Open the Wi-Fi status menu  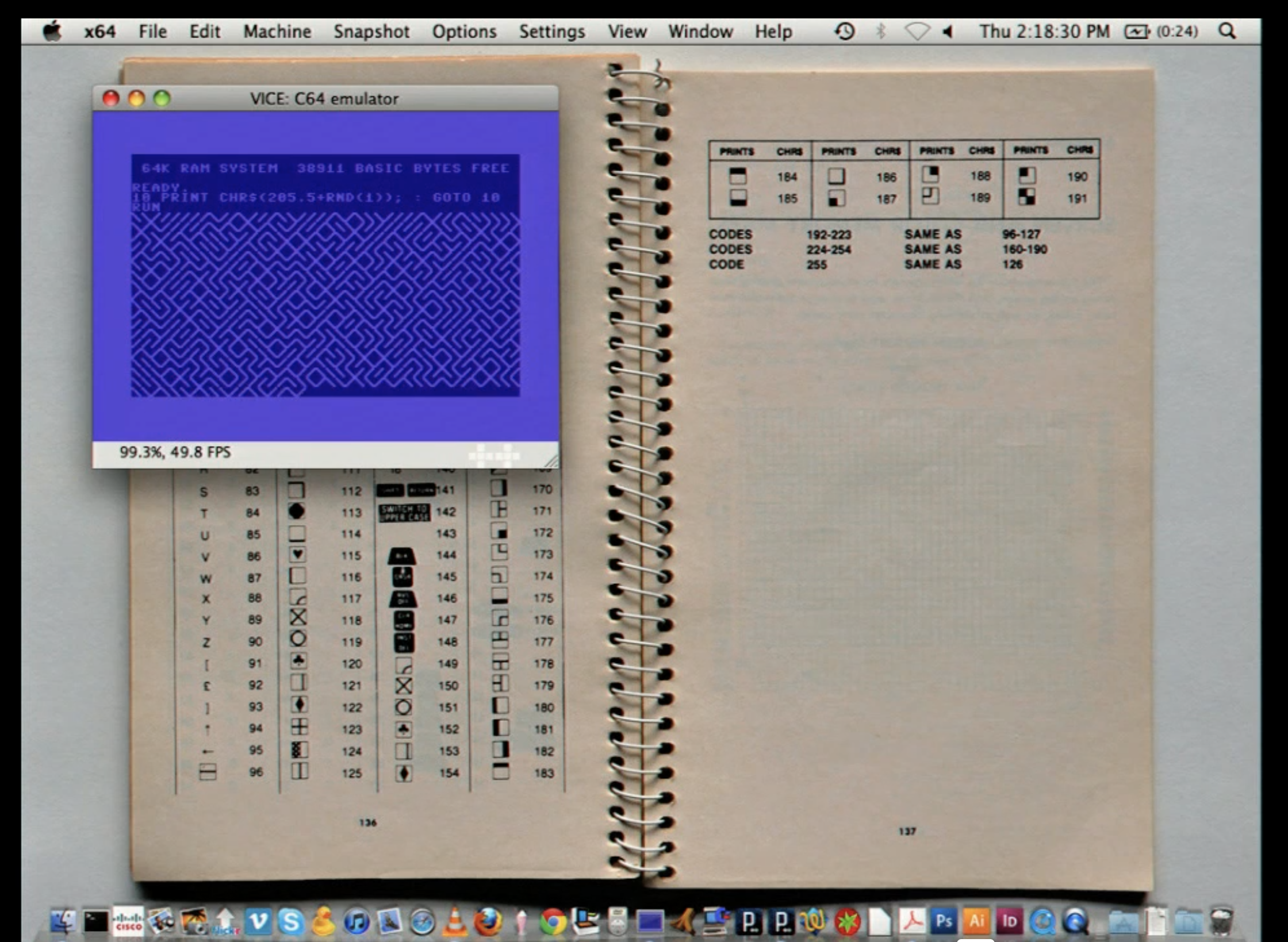coord(917,31)
